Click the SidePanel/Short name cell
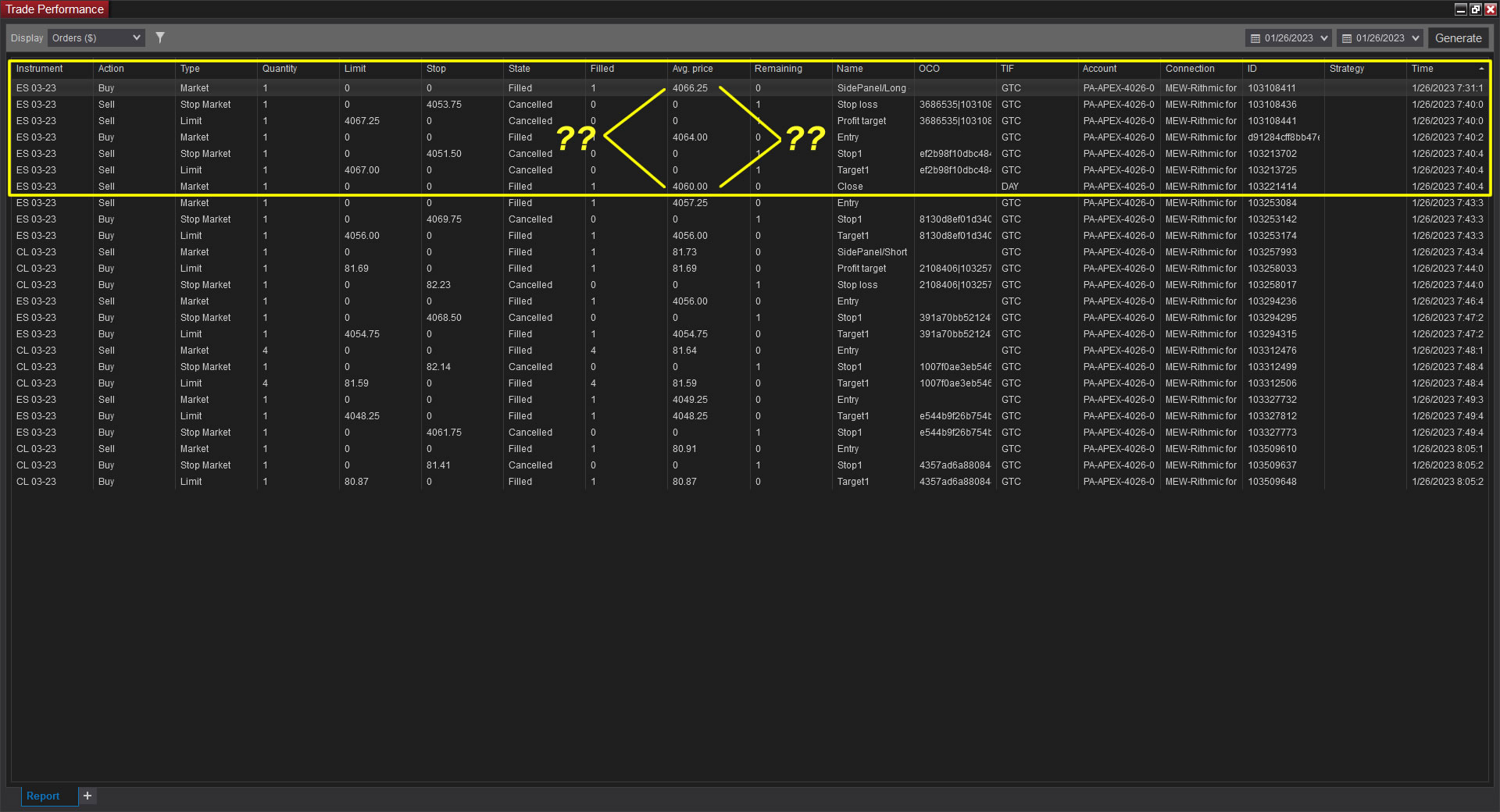This screenshot has height=812, width=1500. click(872, 252)
